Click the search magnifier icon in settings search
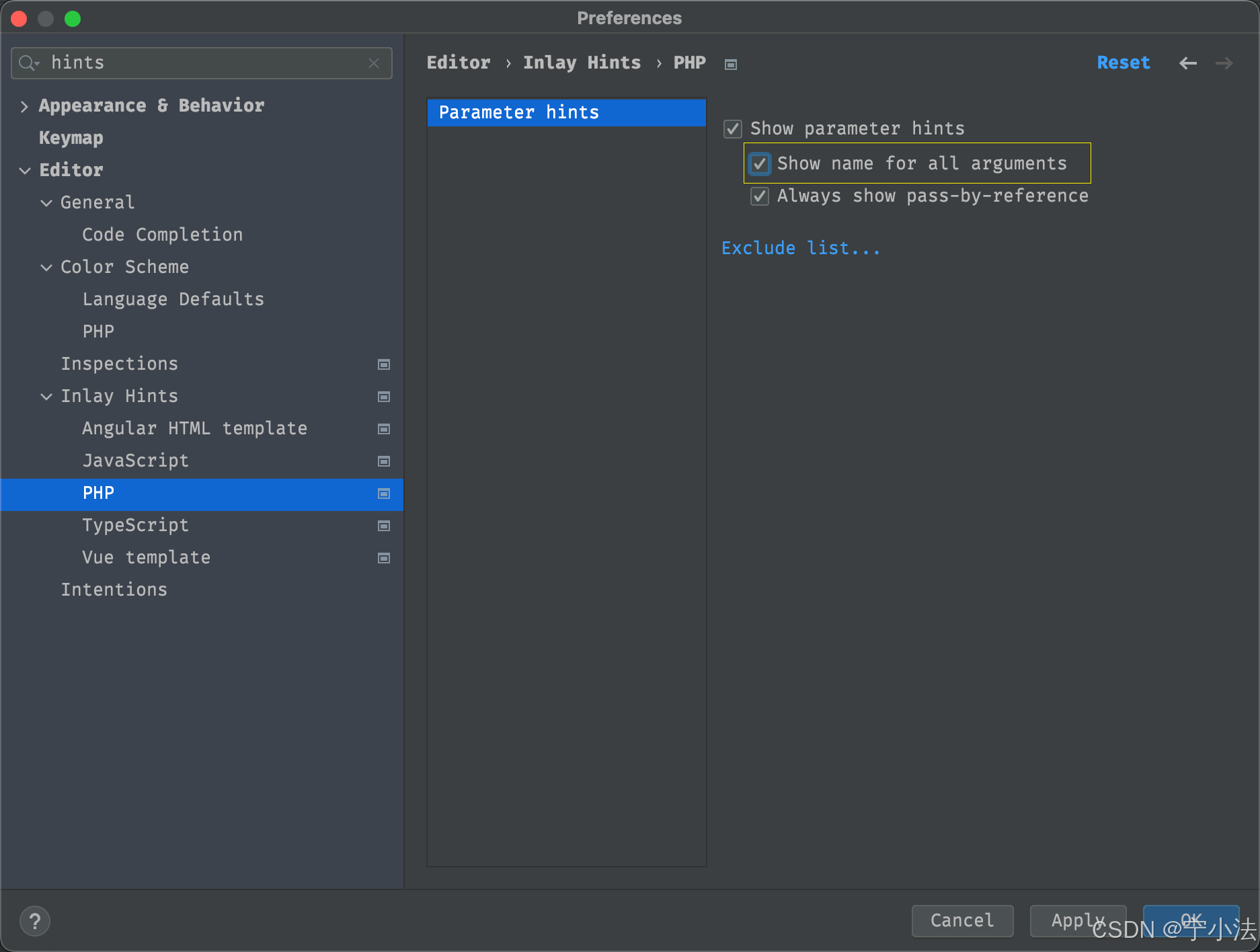 pos(28,63)
